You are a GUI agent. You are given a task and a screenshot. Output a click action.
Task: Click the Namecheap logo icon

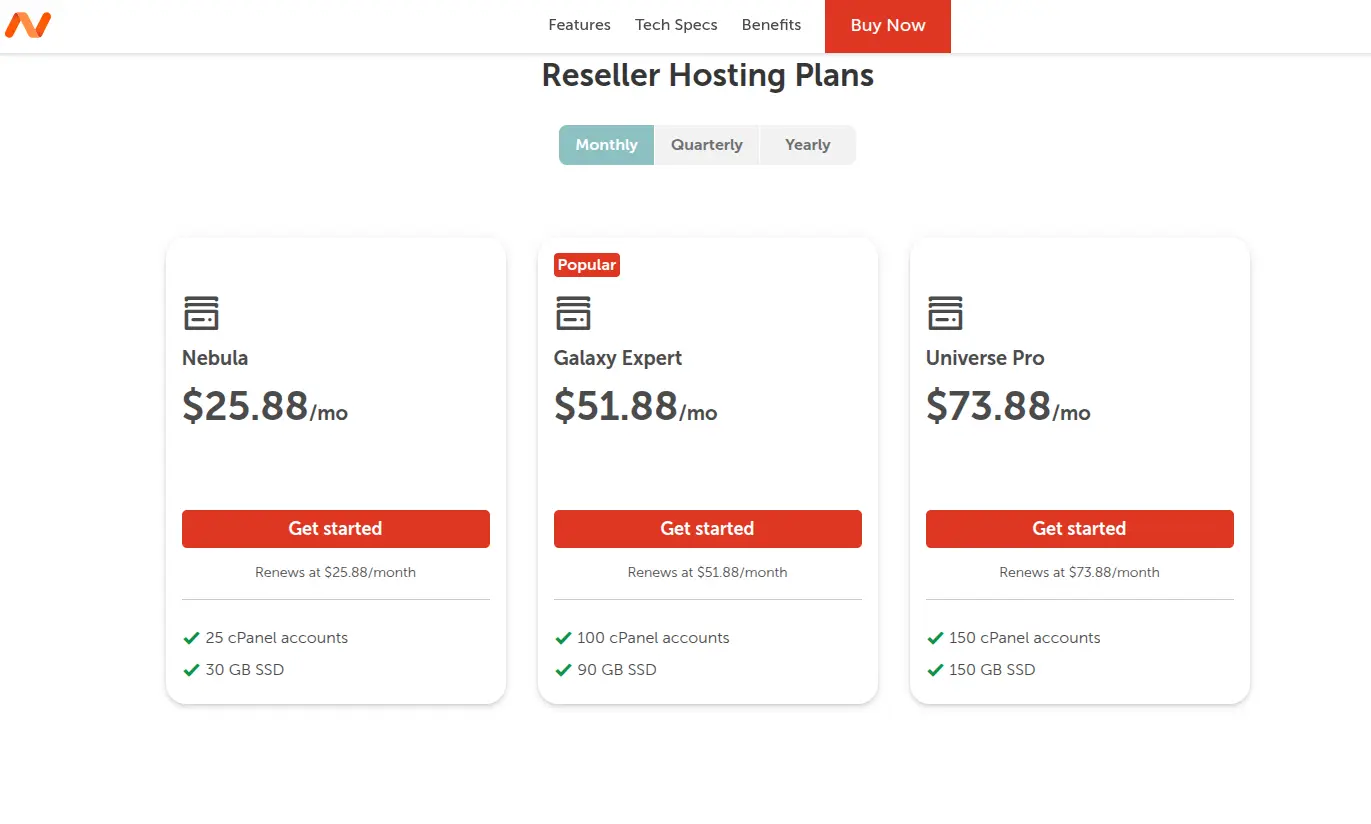tap(28, 25)
